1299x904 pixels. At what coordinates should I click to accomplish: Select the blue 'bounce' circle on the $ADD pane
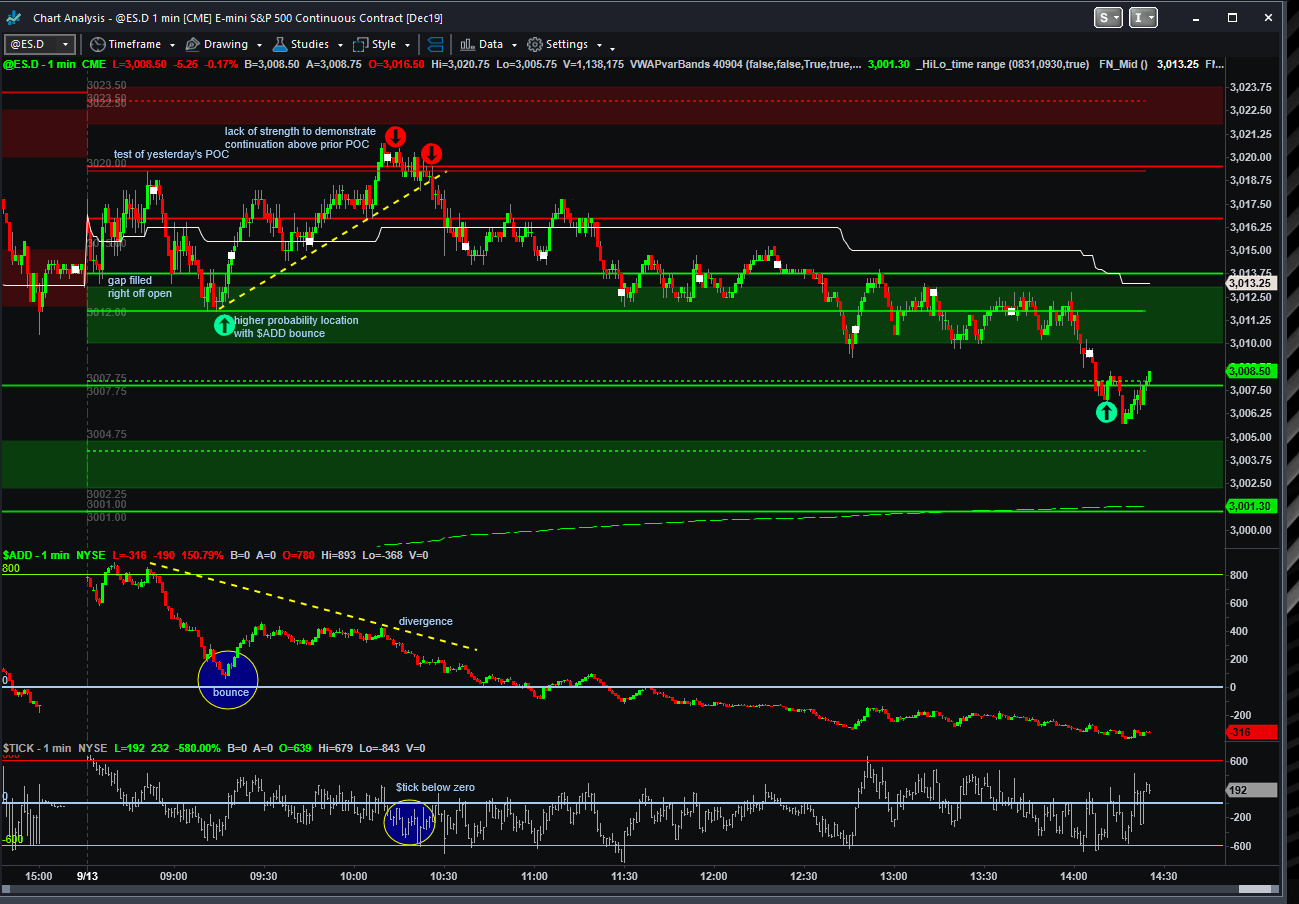[x=229, y=679]
